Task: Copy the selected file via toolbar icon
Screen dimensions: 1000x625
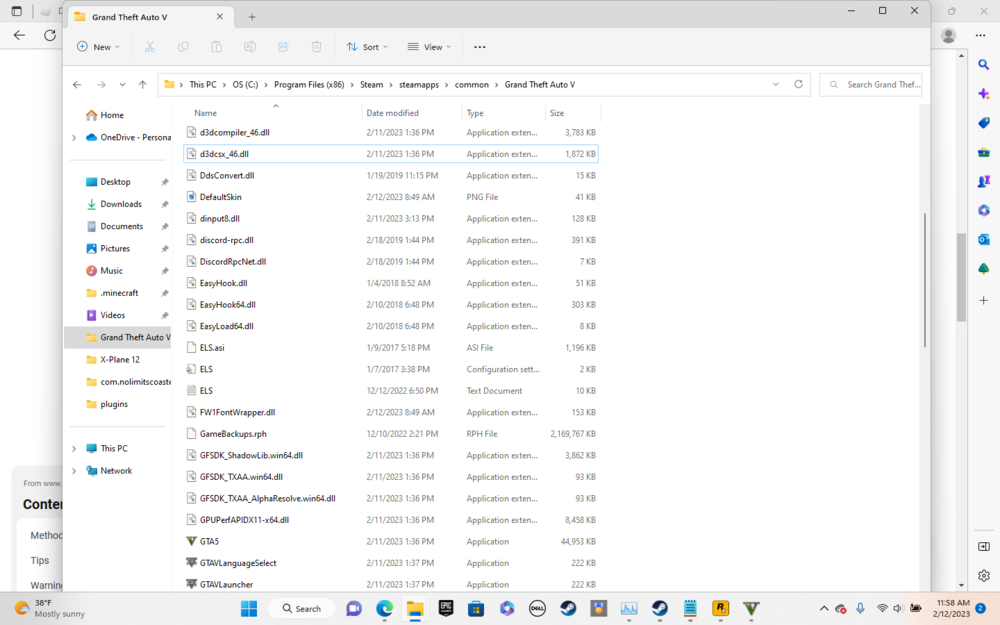Action: coord(183,46)
